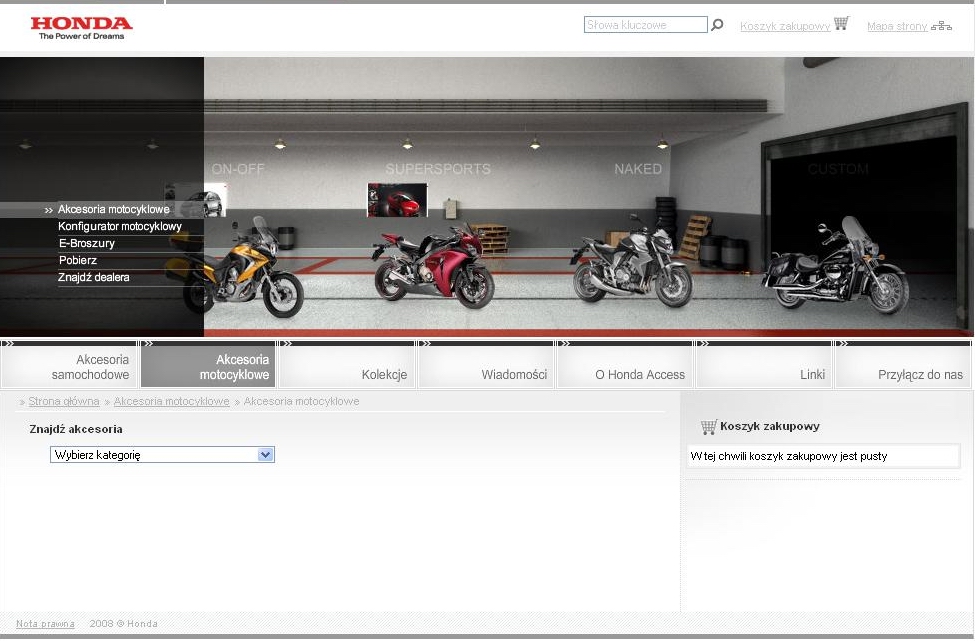Click Konfigurator motocyklowy in side menu
Screen dimensions: 975x641
pos(120,227)
